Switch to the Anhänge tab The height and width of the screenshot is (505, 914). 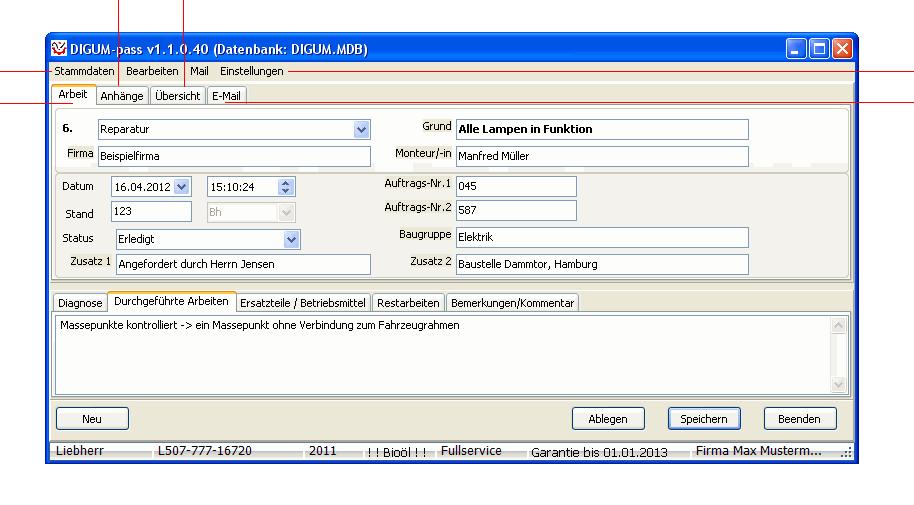coord(122,96)
